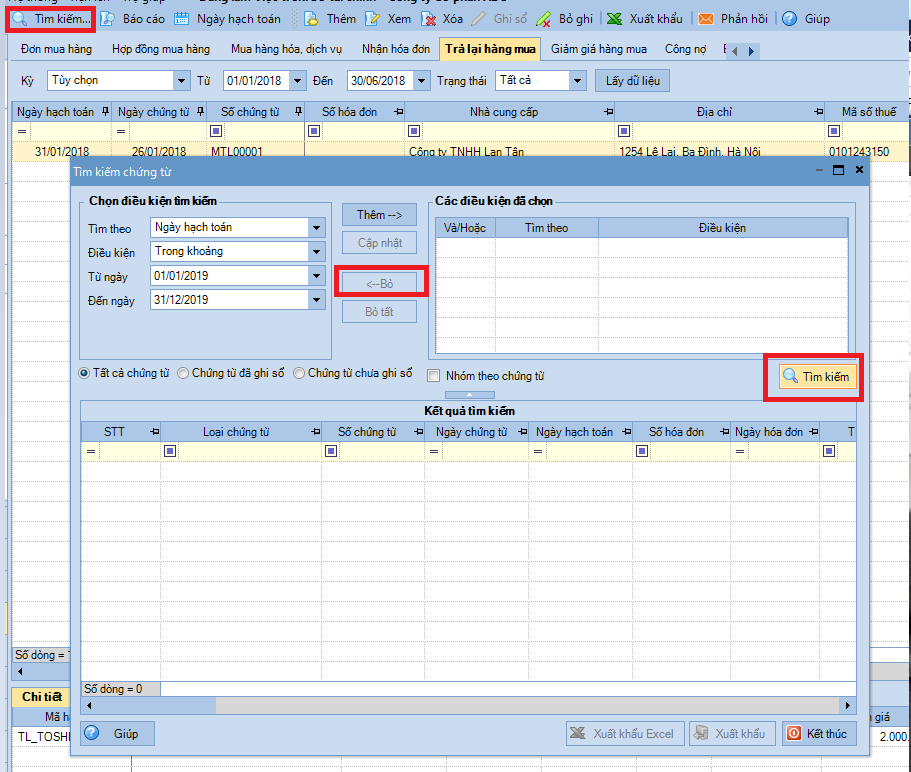Image resolution: width=911 pixels, height=772 pixels.
Task: Open the Điều kiện dropdown
Action: coord(317,252)
